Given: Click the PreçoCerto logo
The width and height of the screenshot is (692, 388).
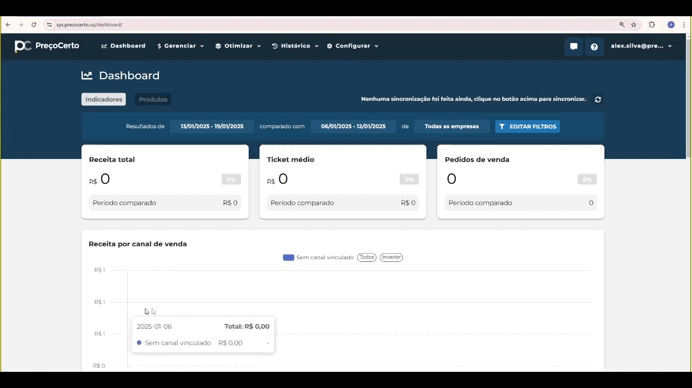Looking at the screenshot, I should [x=47, y=46].
